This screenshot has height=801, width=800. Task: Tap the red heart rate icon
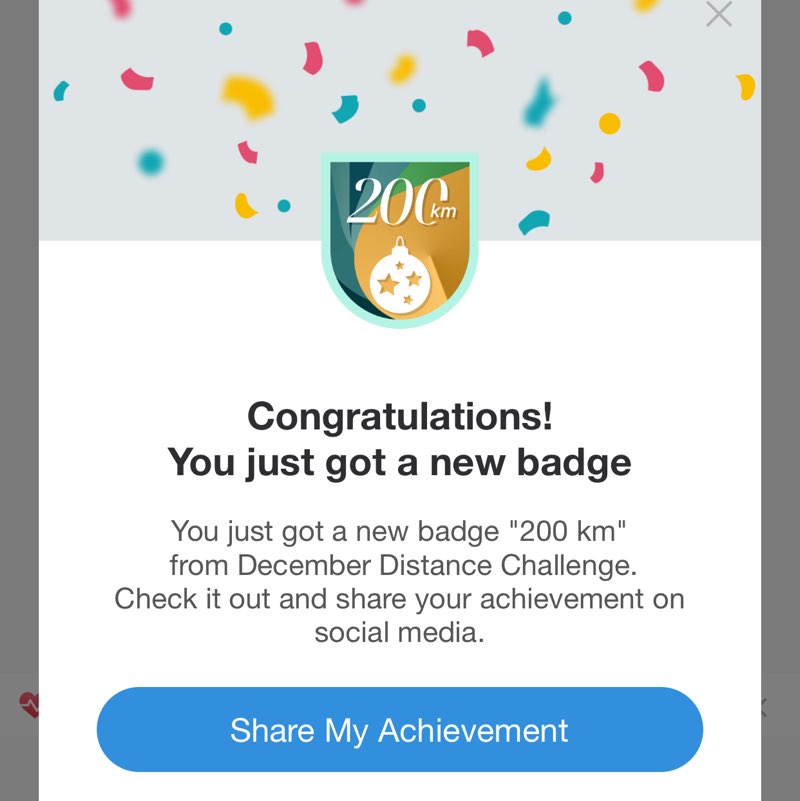(31, 706)
